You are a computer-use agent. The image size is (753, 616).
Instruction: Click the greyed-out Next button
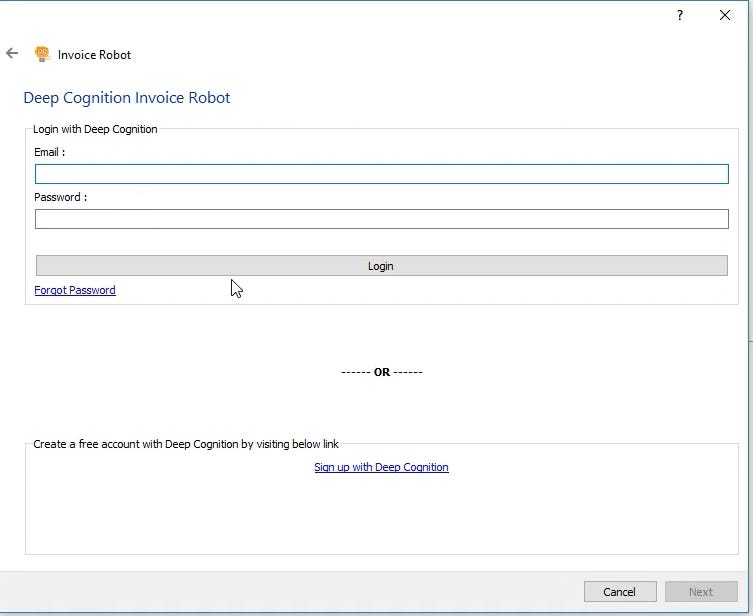click(x=701, y=592)
